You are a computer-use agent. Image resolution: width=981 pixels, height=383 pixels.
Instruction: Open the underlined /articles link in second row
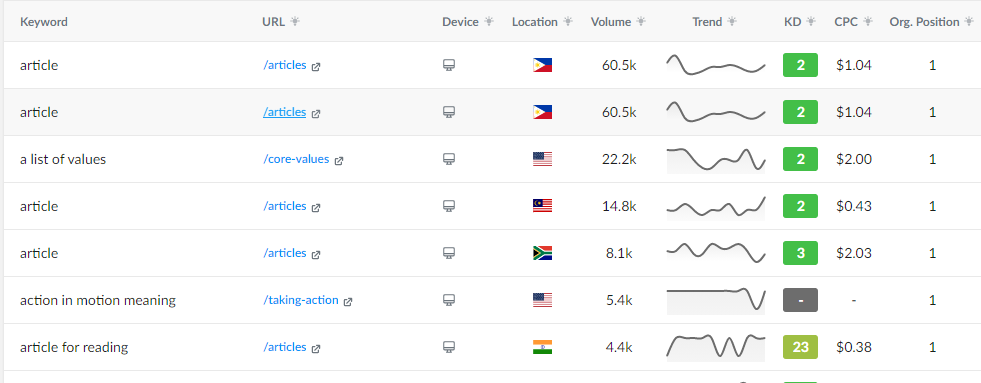(285, 112)
